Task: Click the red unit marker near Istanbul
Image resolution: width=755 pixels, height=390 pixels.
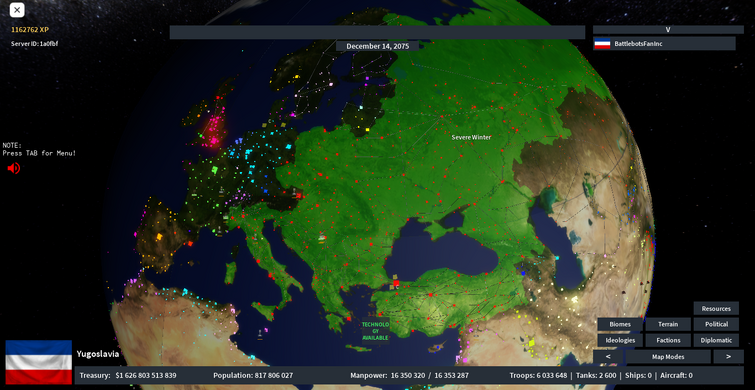Action: (396, 283)
